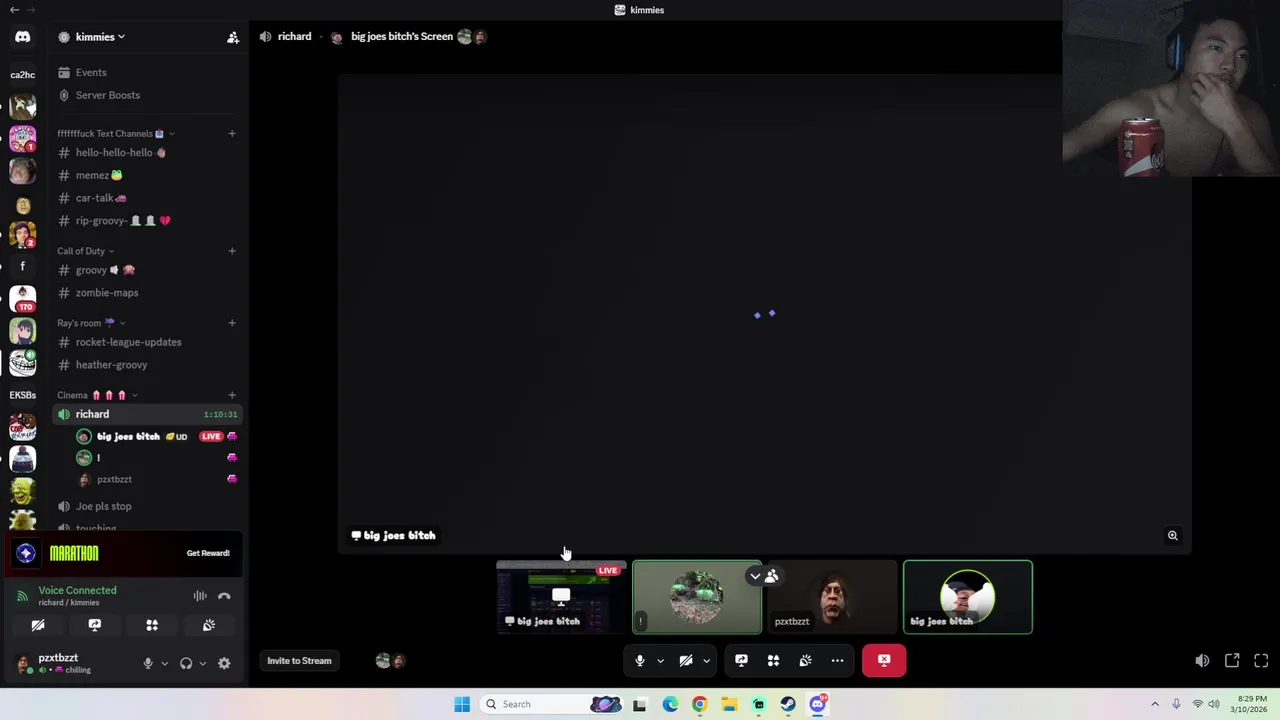Click the LIVE badge on big joes bitch
1280x720 pixels.
210,436
